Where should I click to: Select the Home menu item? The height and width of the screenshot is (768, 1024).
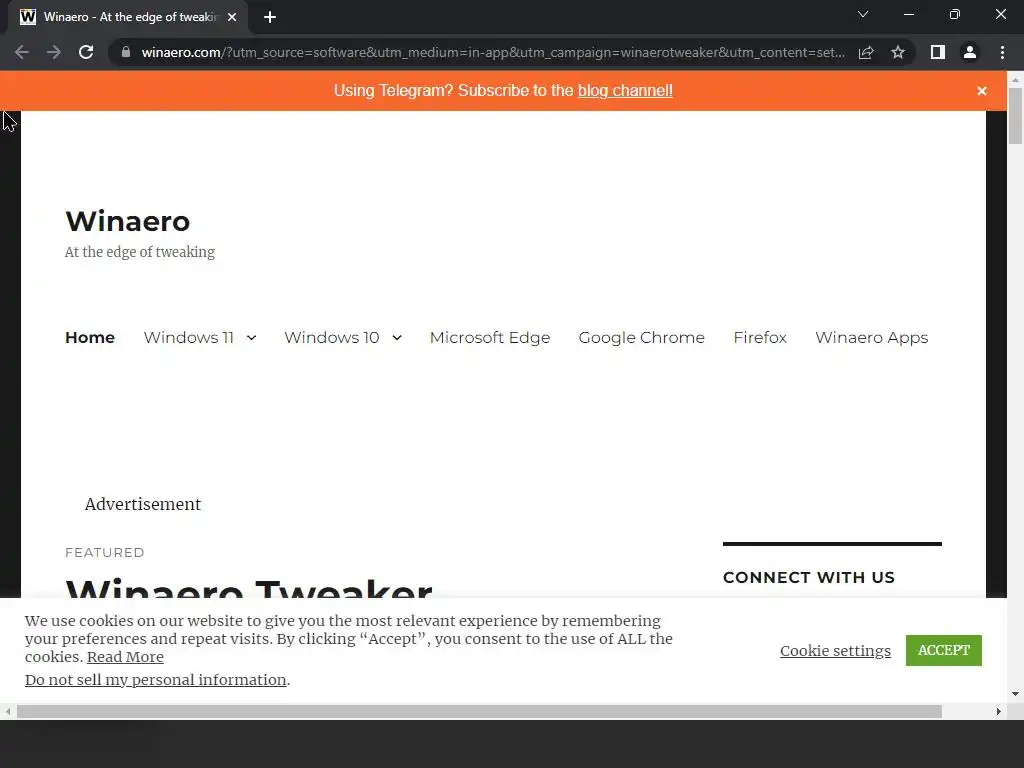tap(90, 338)
